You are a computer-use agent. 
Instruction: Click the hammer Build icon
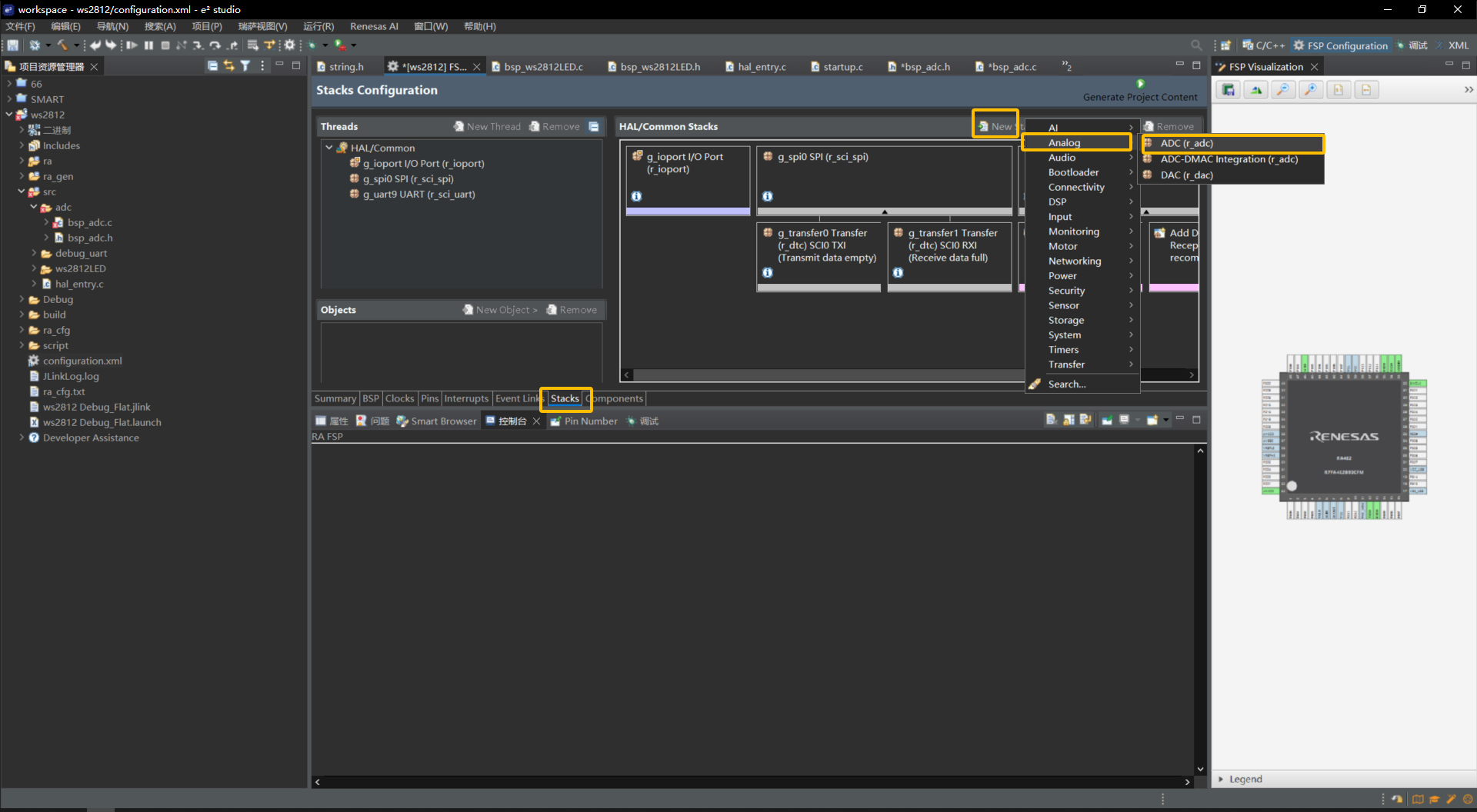point(62,45)
